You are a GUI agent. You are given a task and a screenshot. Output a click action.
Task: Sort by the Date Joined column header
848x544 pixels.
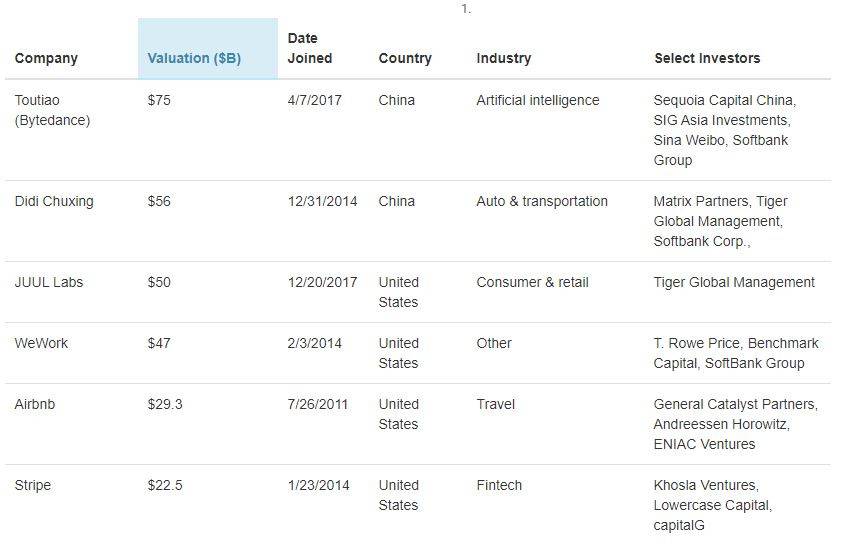tap(310, 48)
